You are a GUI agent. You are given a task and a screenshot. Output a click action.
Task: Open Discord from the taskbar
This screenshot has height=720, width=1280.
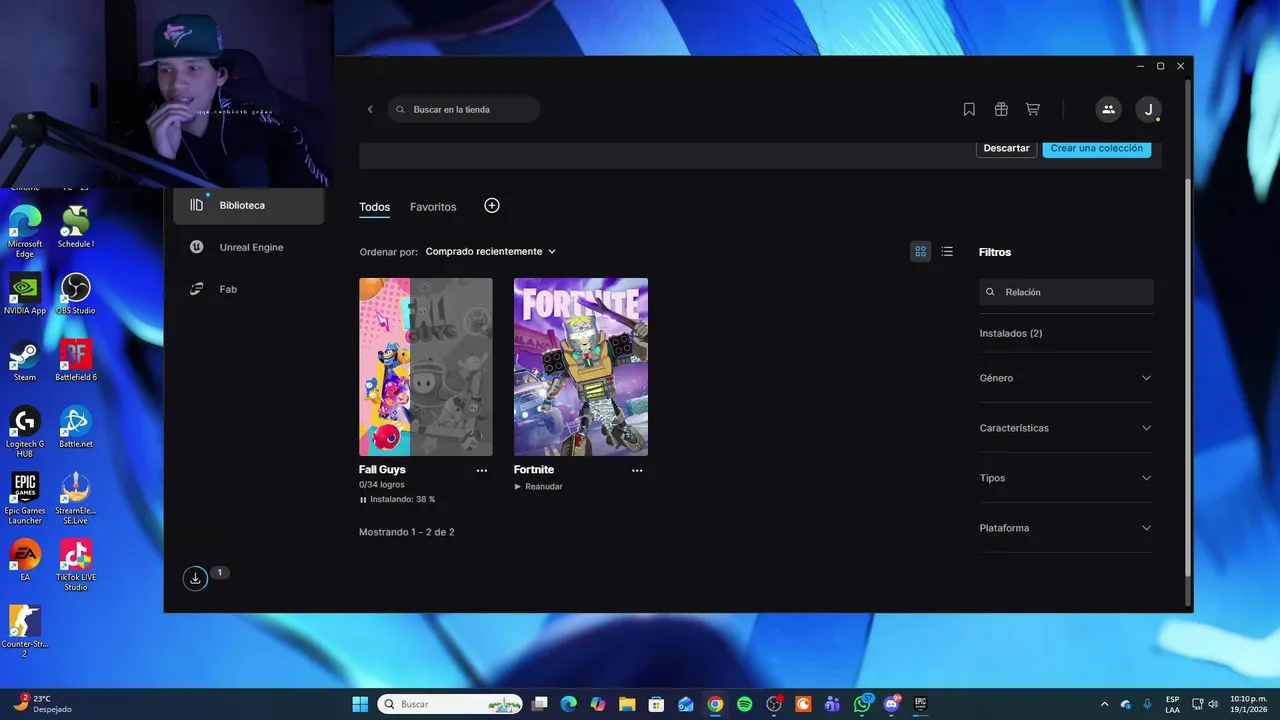891,704
